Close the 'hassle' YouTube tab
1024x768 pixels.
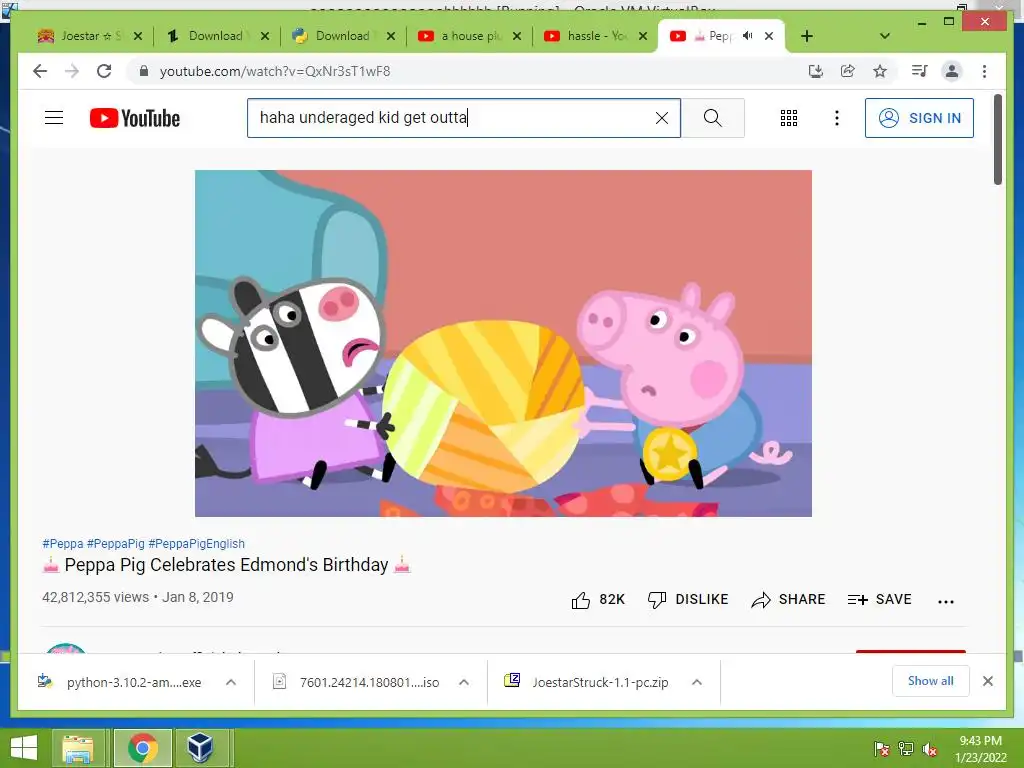tap(643, 36)
